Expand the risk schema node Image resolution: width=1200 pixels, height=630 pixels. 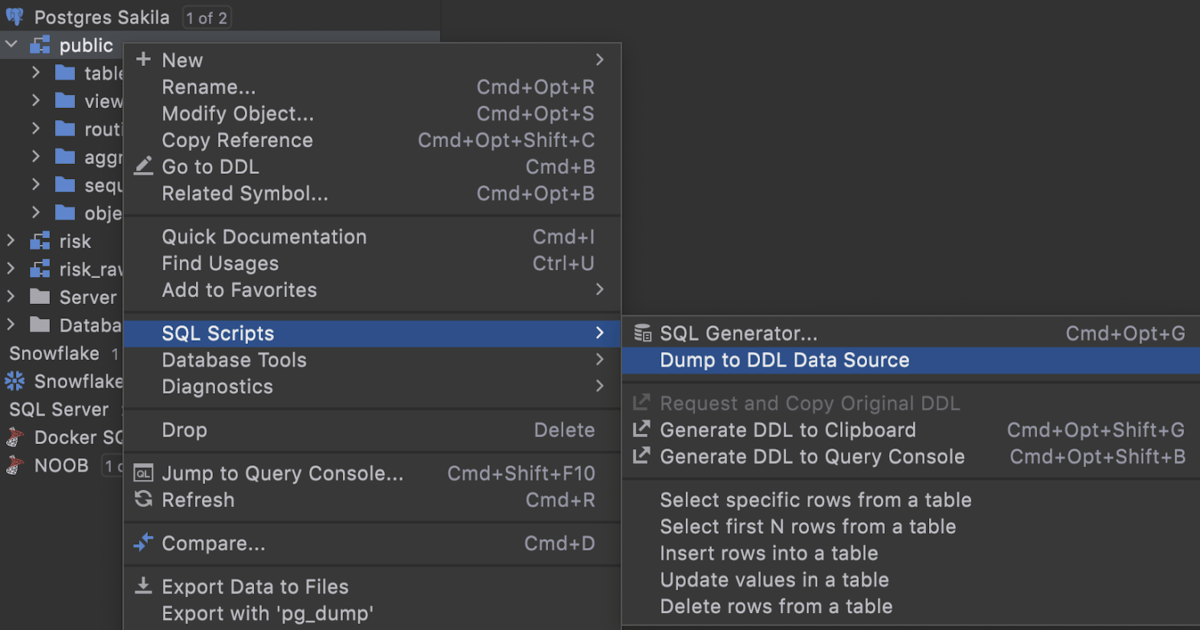[12, 241]
